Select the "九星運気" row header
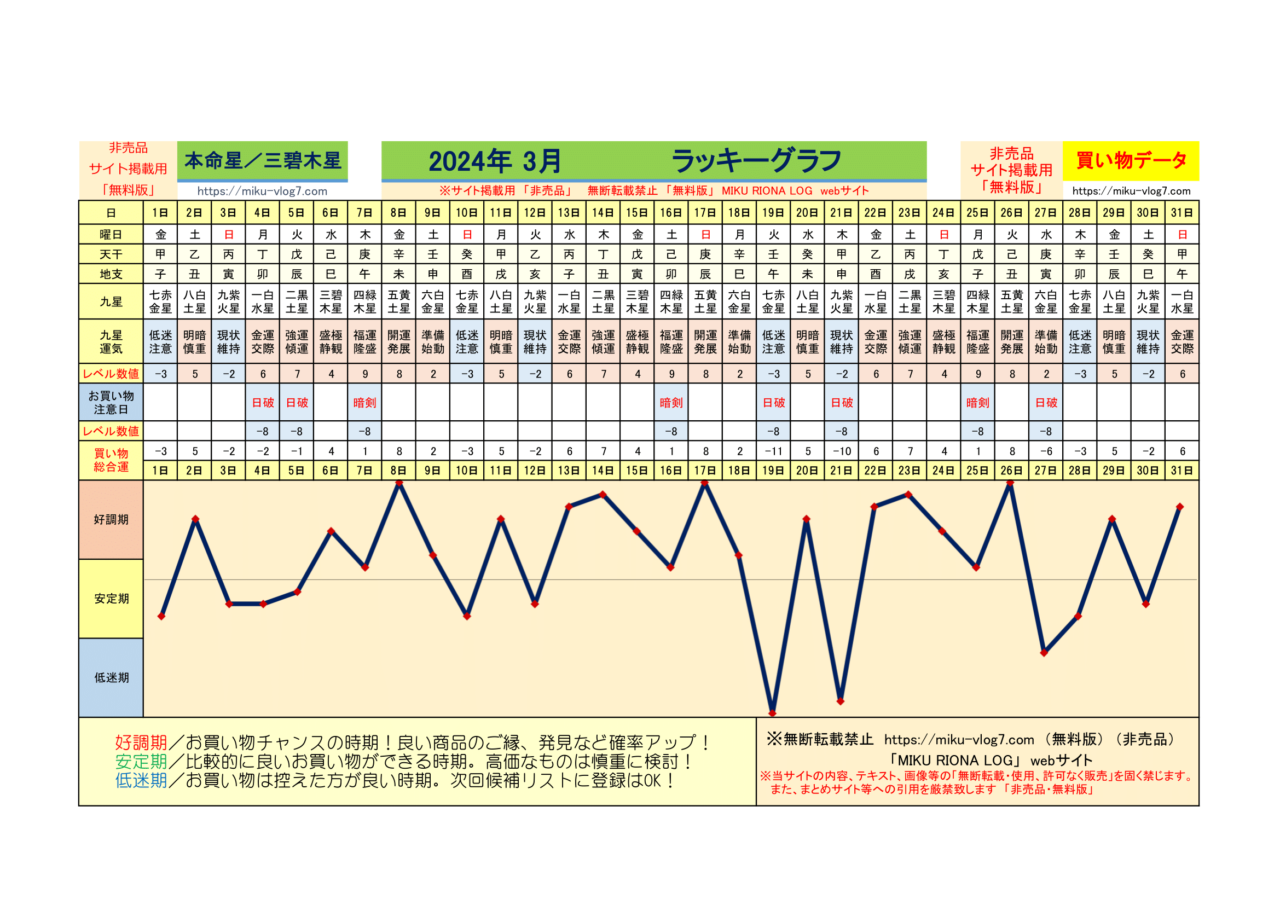 [111, 342]
